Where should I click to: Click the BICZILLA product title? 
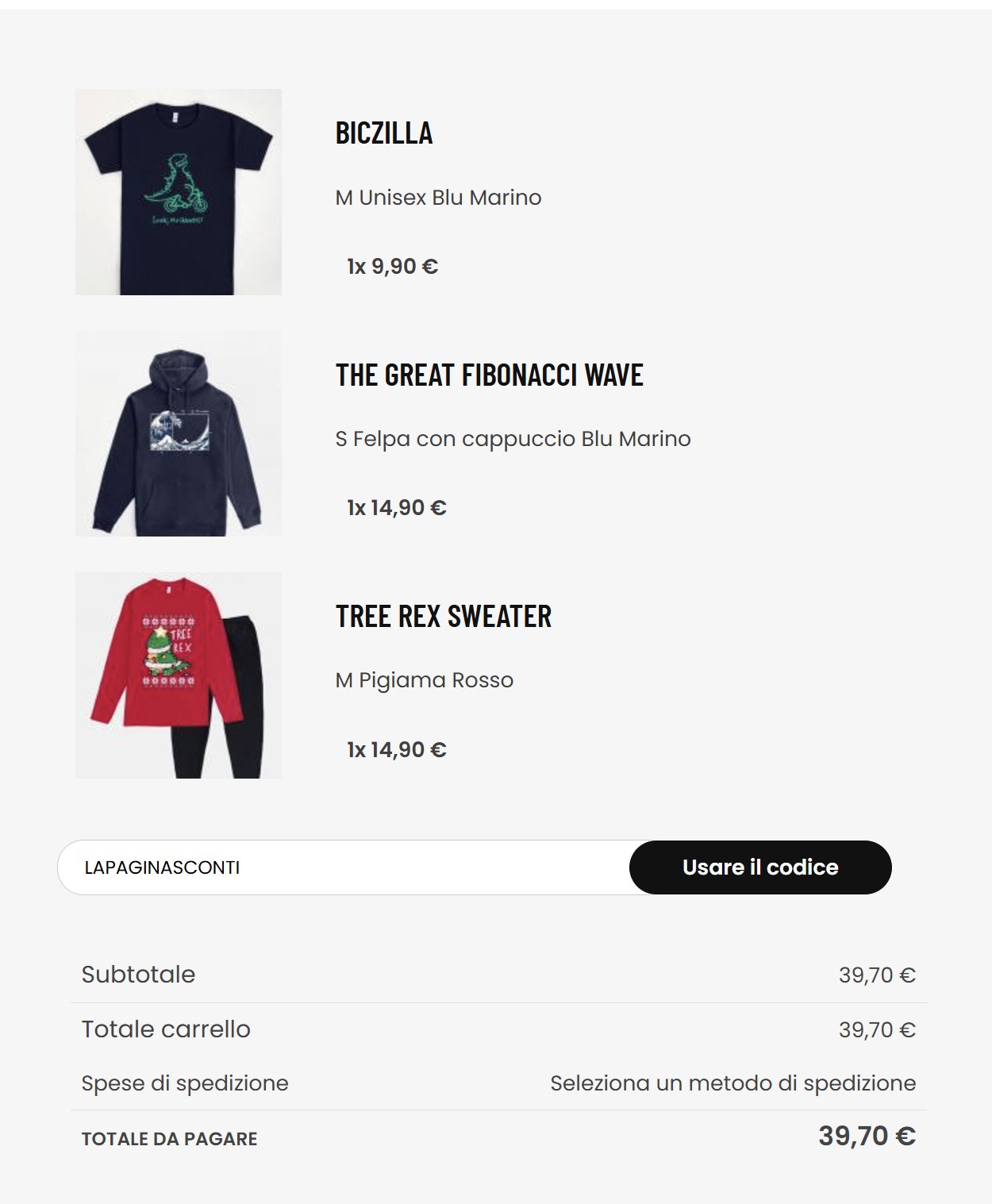(x=384, y=133)
